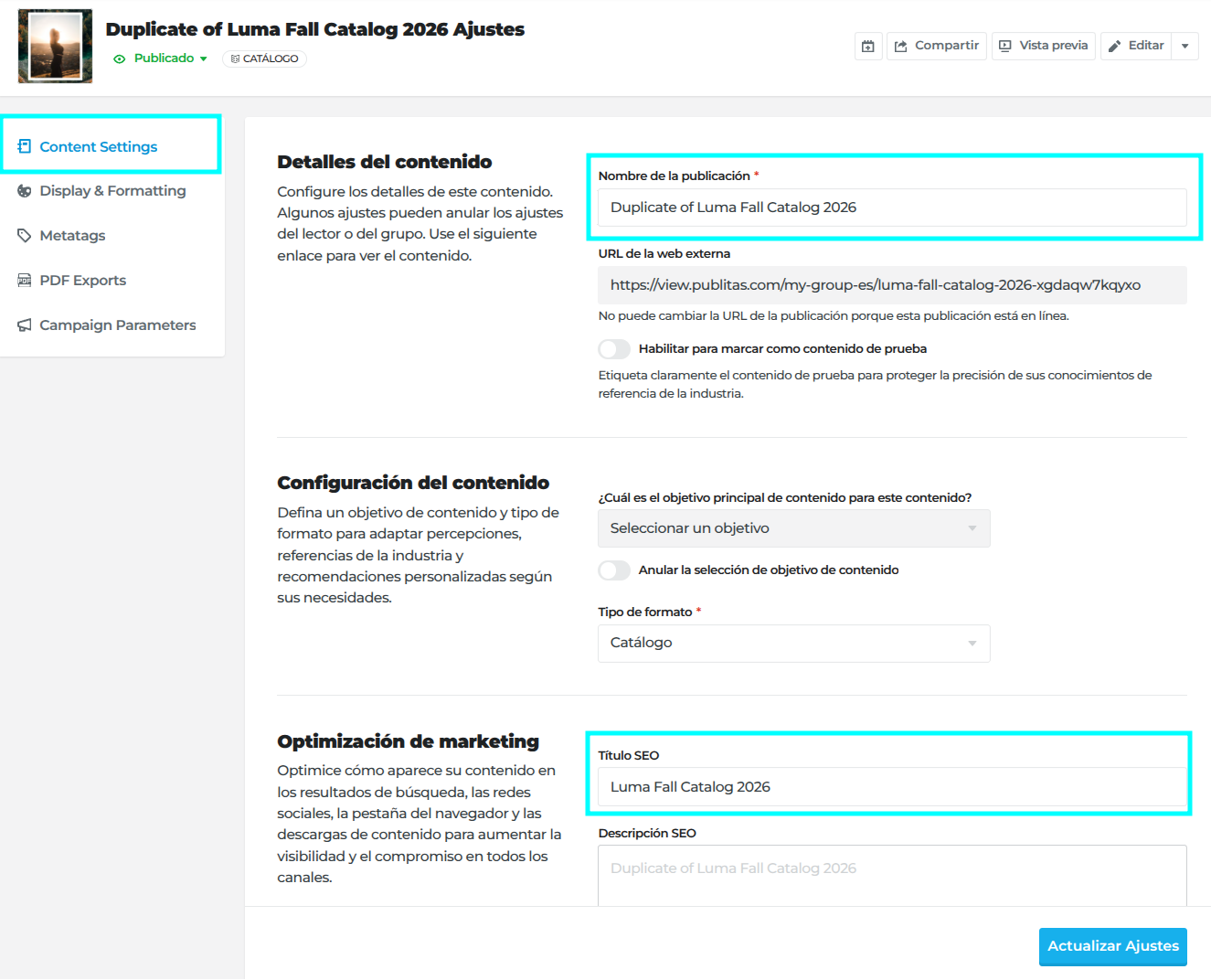
Task: Enable marking as test content toggle
Action: pos(614,349)
